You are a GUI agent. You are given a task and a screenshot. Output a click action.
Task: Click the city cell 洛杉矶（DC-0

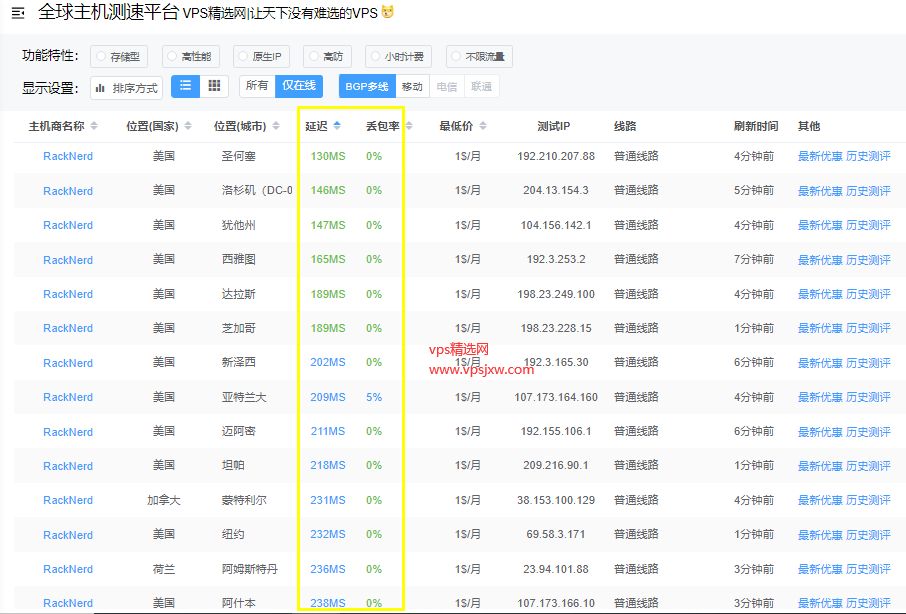(257, 190)
